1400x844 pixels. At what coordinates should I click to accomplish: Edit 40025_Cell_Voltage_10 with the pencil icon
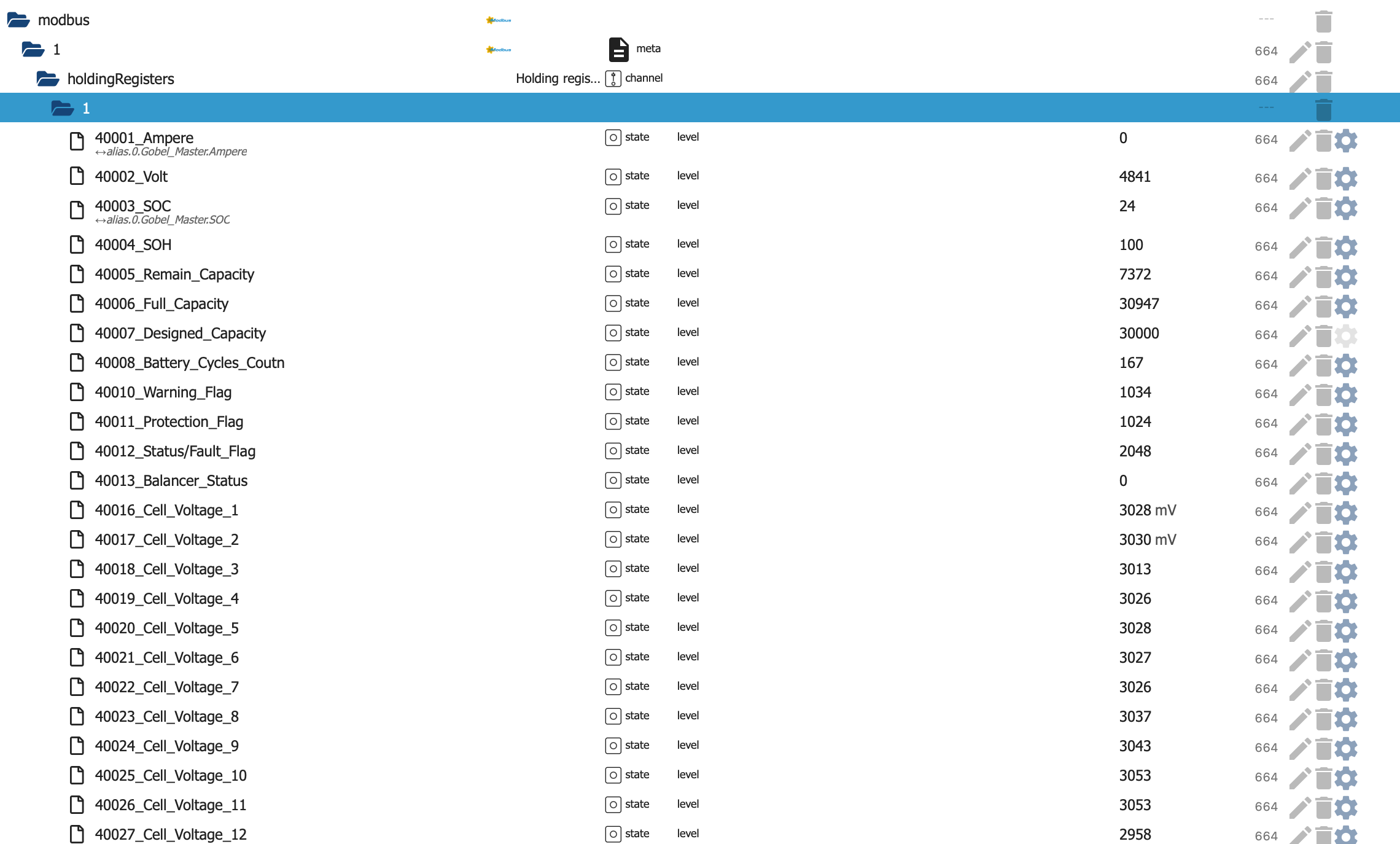point(1299,777)
